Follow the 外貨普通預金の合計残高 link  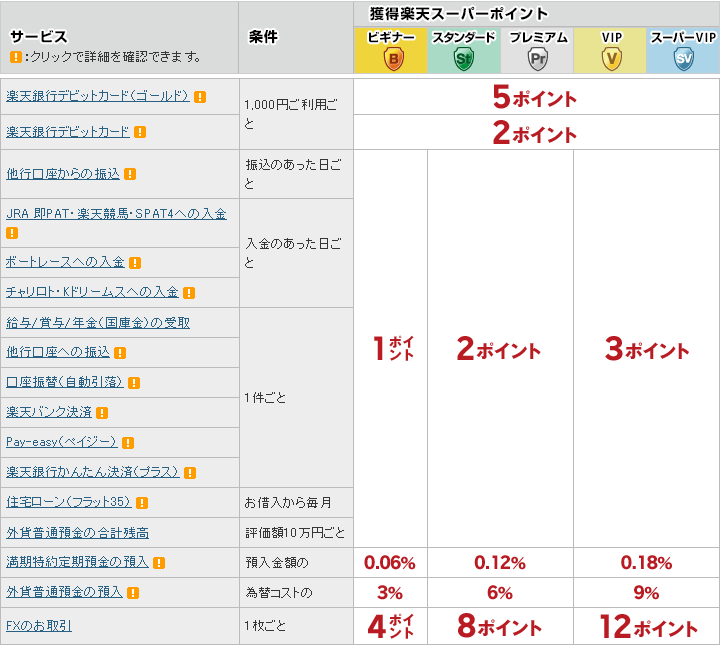click(78, 533)
